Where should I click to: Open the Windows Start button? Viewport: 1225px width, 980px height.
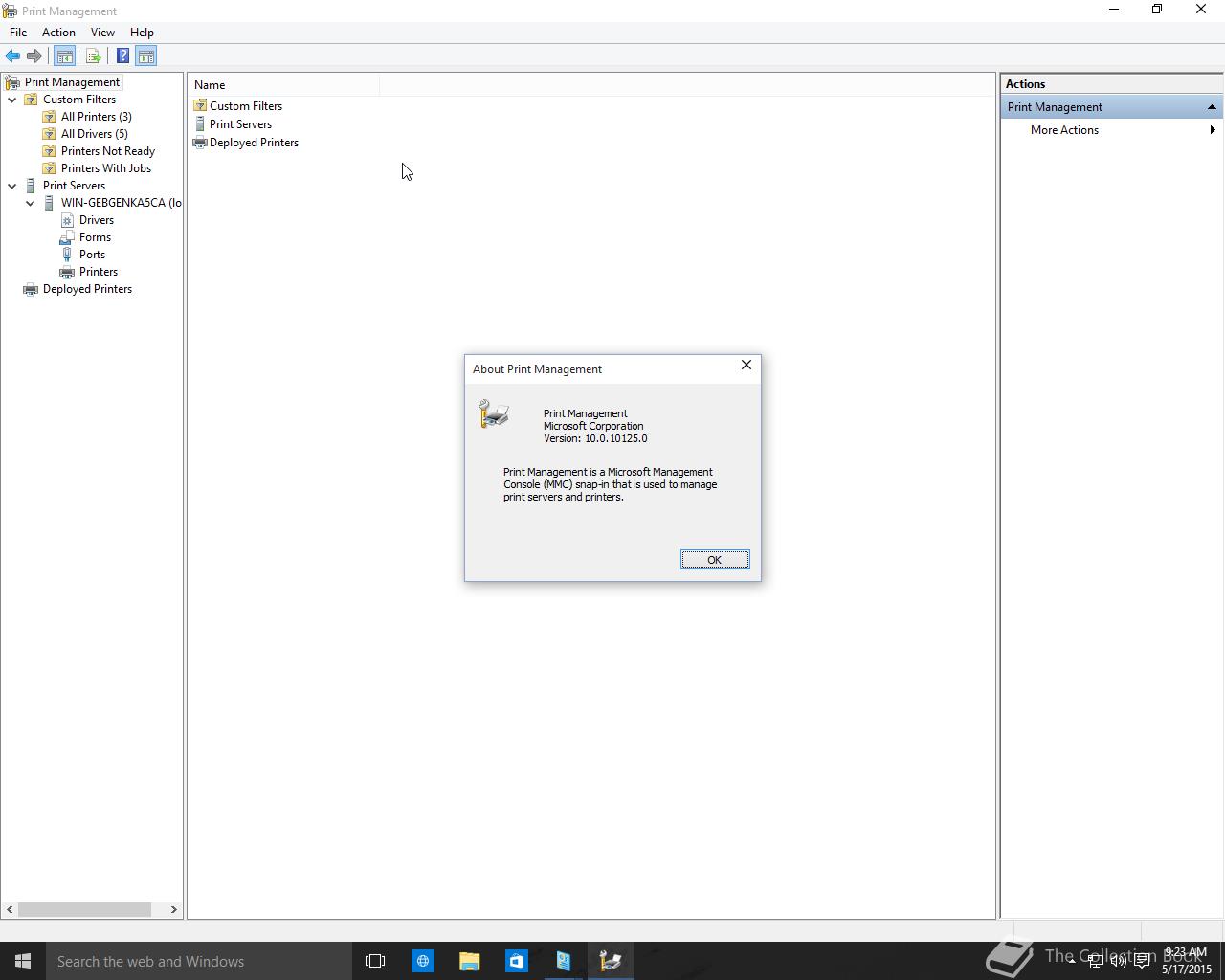[23, 961]
